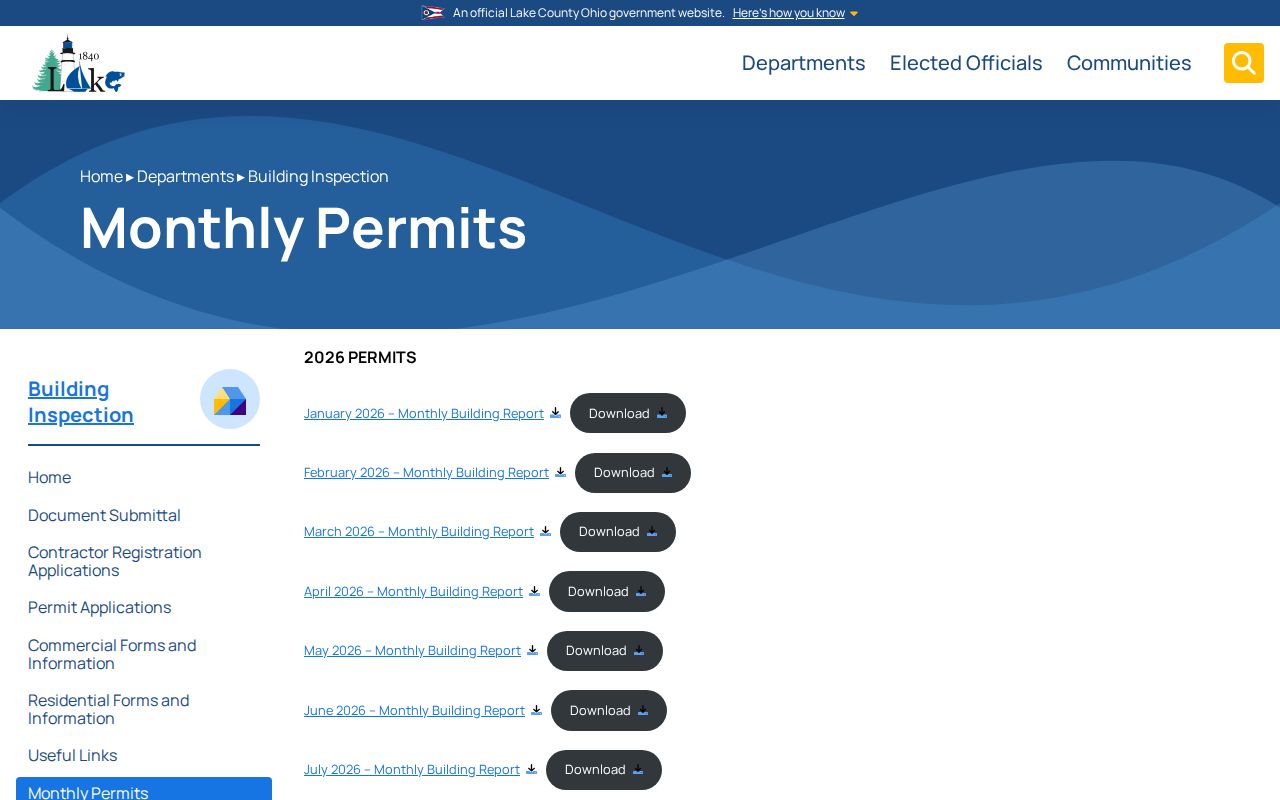Go to Building Inspection breadcrumb
Image resolution: width=1280 pixels, height=800 pixels.
(318, 176)
